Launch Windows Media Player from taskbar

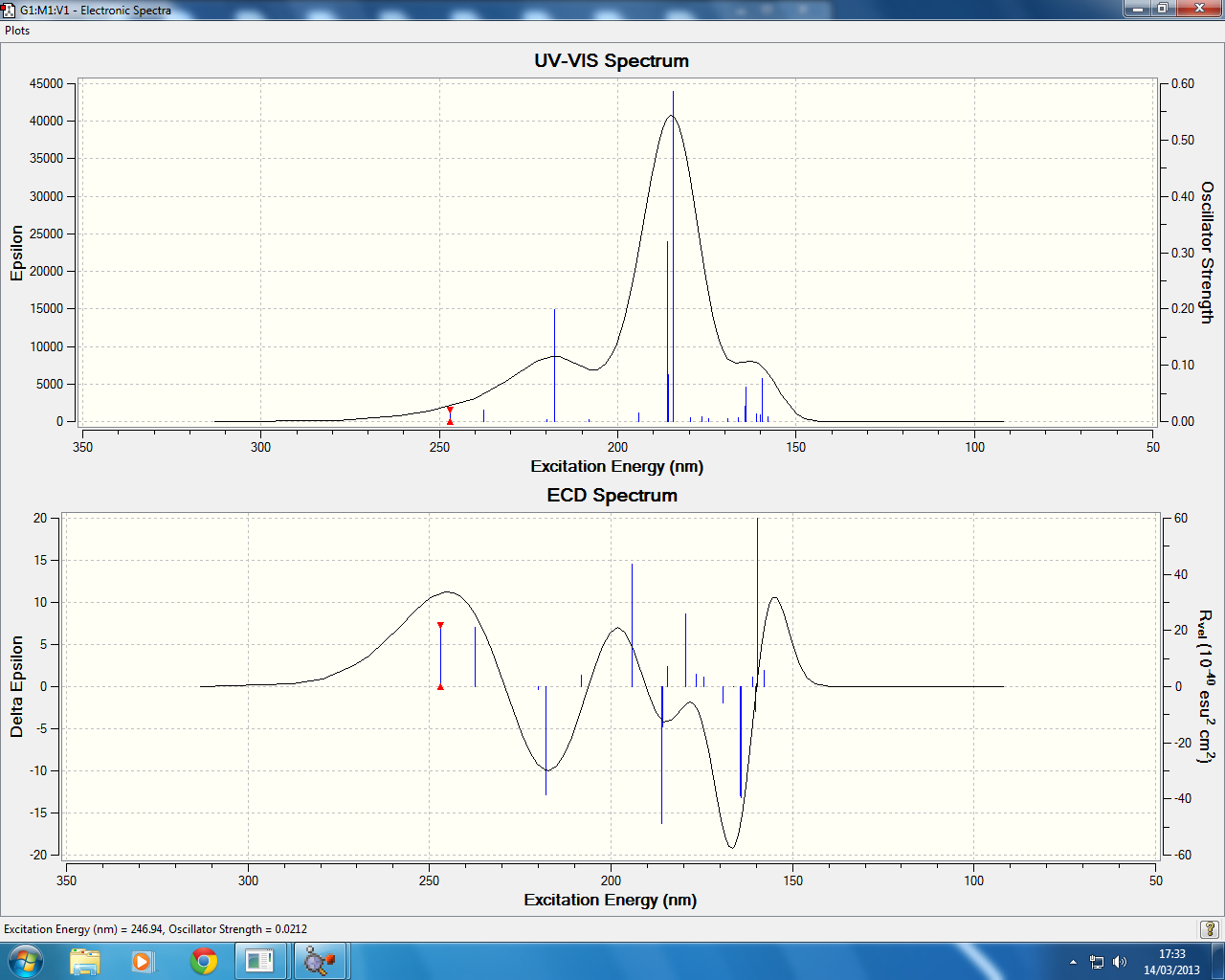point(142,961)
